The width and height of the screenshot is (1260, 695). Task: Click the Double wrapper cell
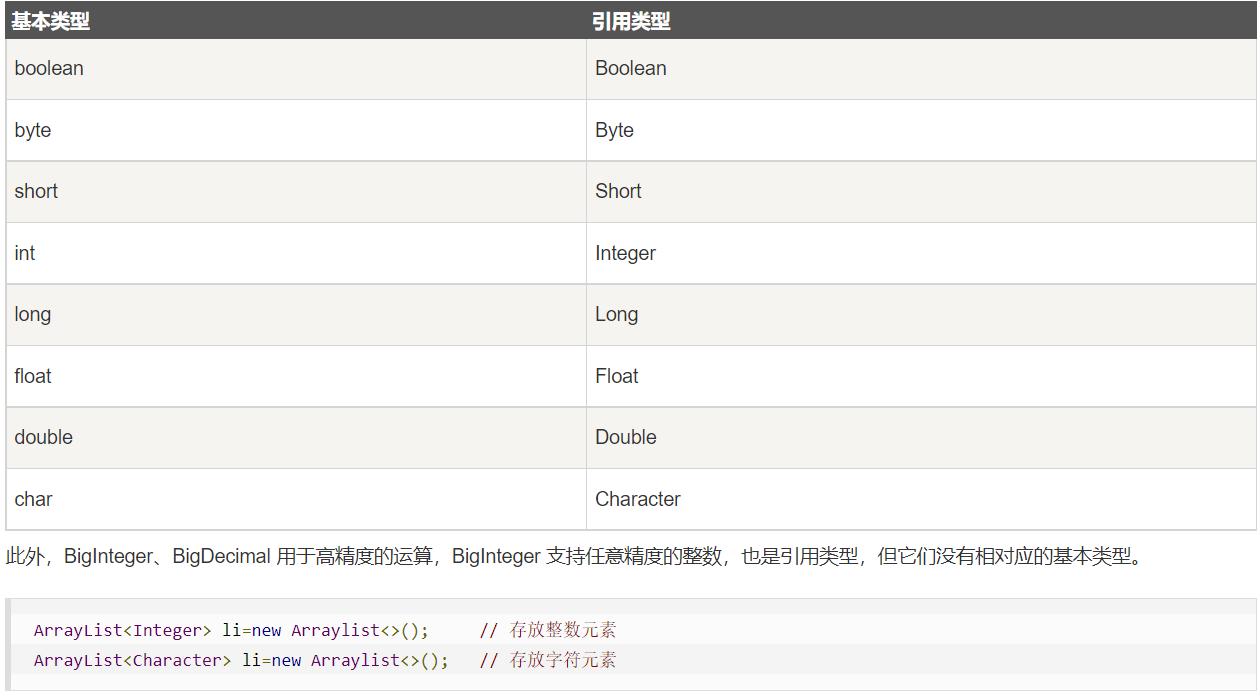(626, 437)
